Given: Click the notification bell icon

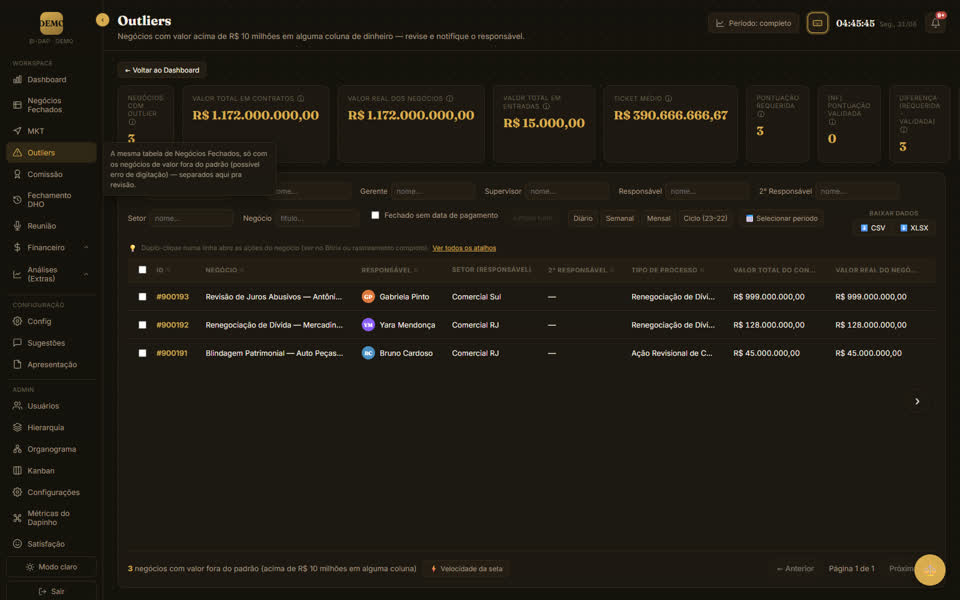Looking at the screenshot, I should pyautogui.click(x=936, y=23).
